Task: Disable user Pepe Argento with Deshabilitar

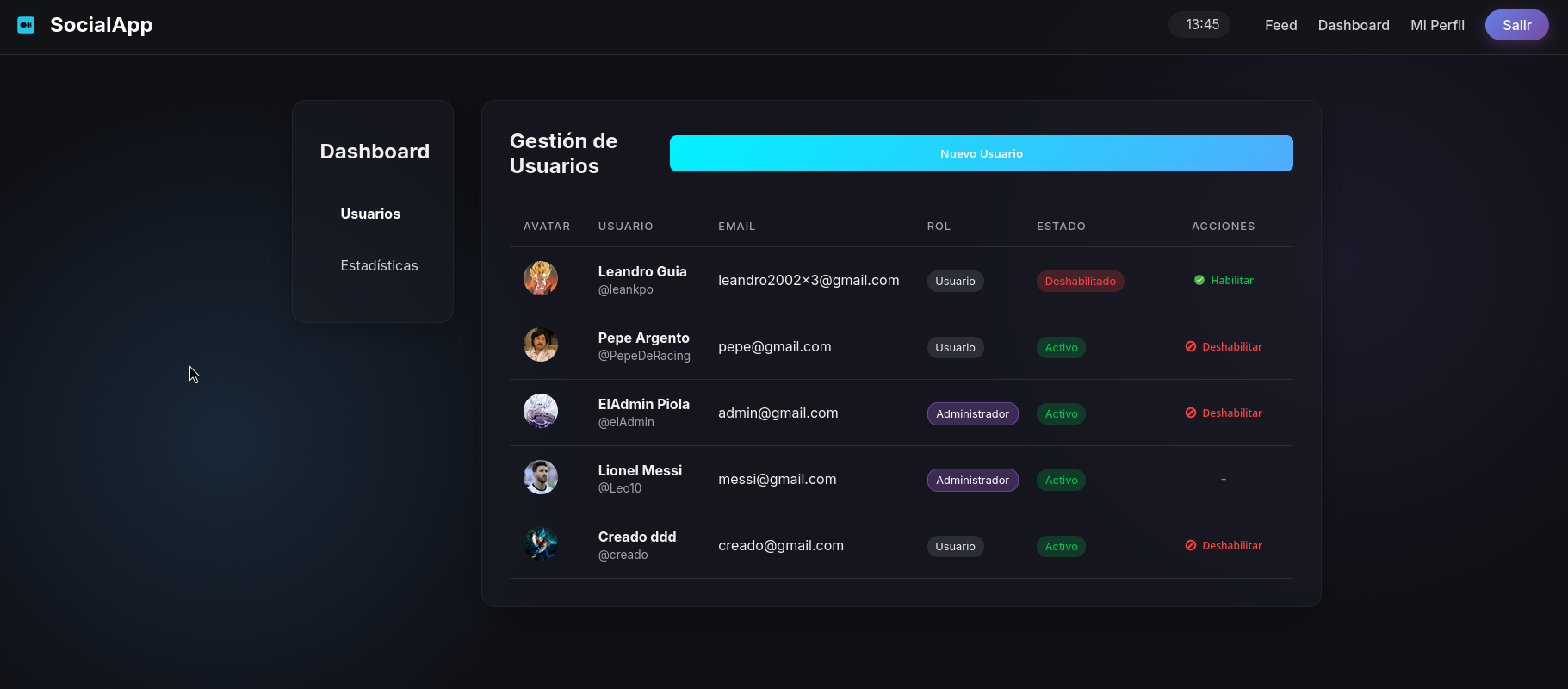Action: [1224, 346]
